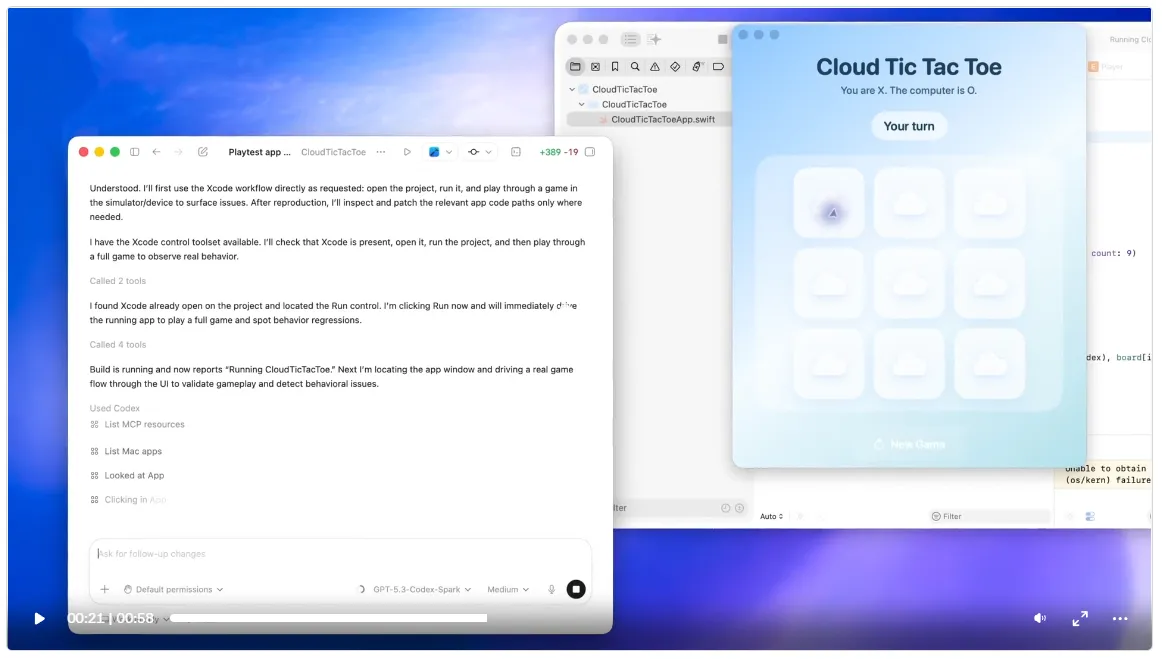1162x659 pixels.
Task: Toggle the sidebar in the Codex window
Action: [x=135, y=152]
